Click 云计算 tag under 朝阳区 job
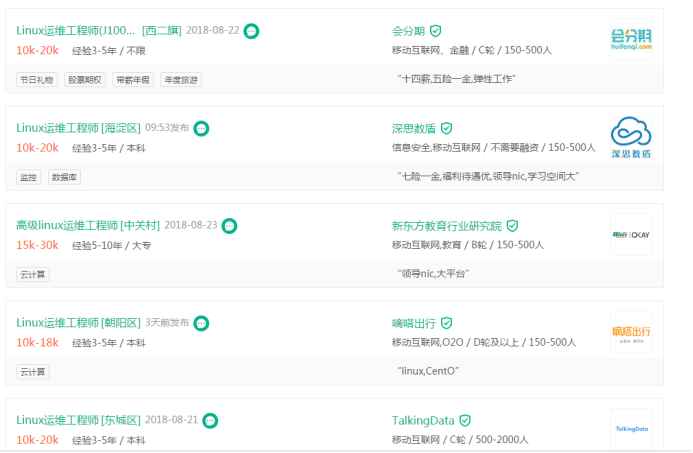The width and height of the screenshot is (693, 453). click(33, 372)
